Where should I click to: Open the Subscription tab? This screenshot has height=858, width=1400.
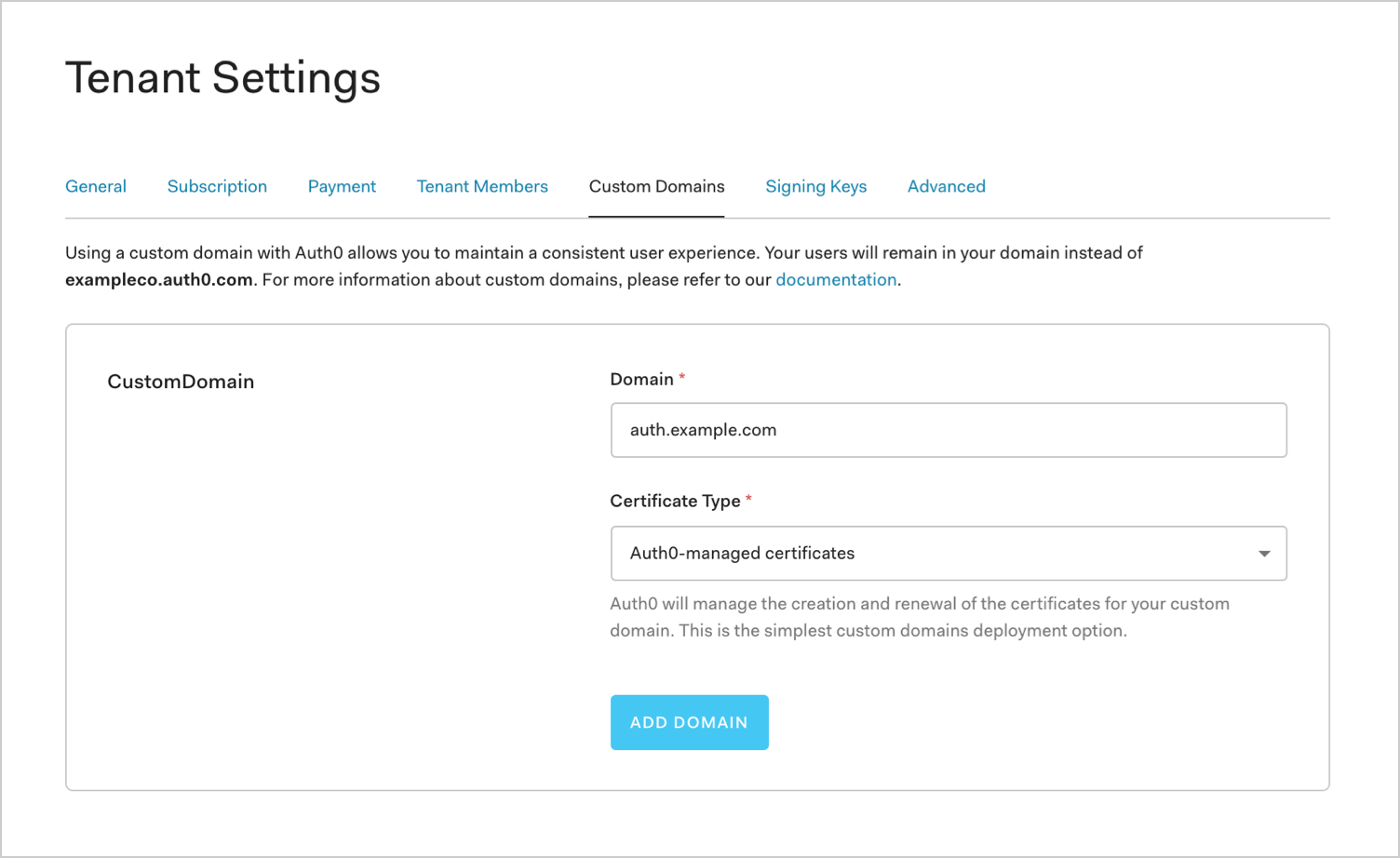click(217, 186)
